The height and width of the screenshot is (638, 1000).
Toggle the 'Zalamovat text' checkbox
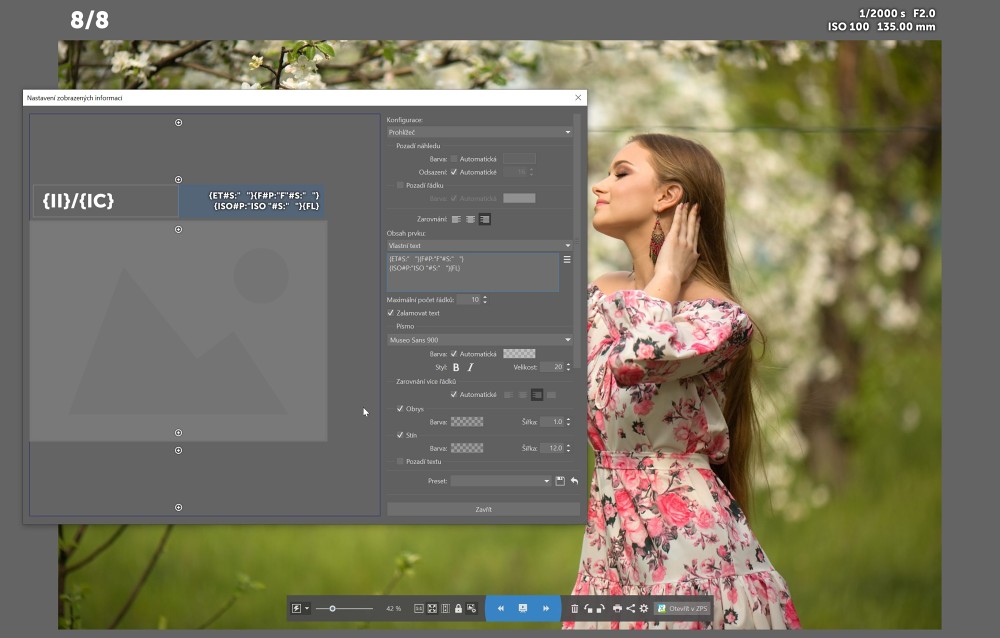point(390,313)
